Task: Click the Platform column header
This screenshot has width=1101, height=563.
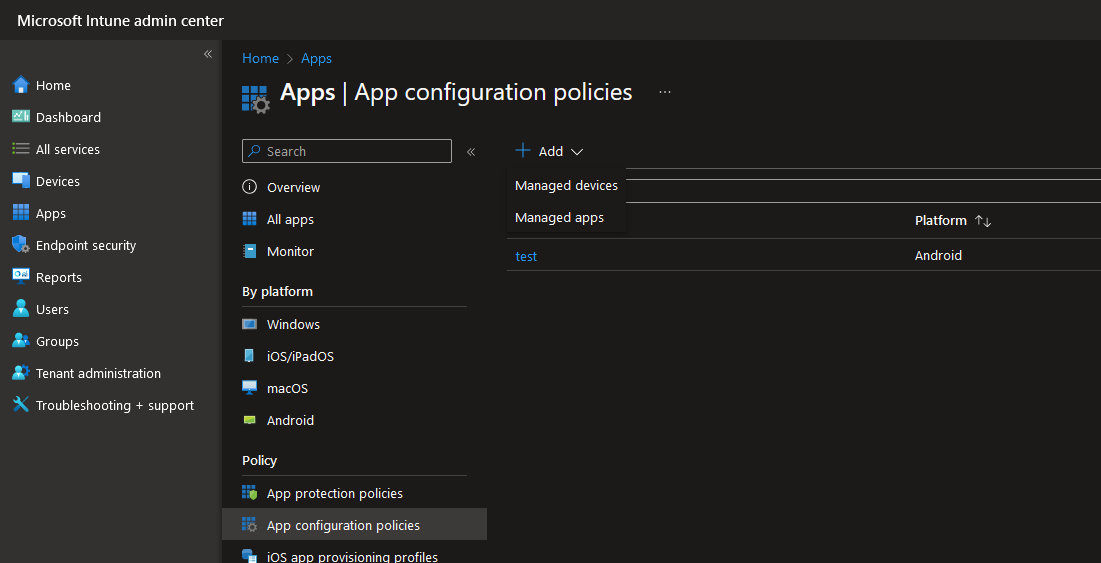Action: pos(941,220)
